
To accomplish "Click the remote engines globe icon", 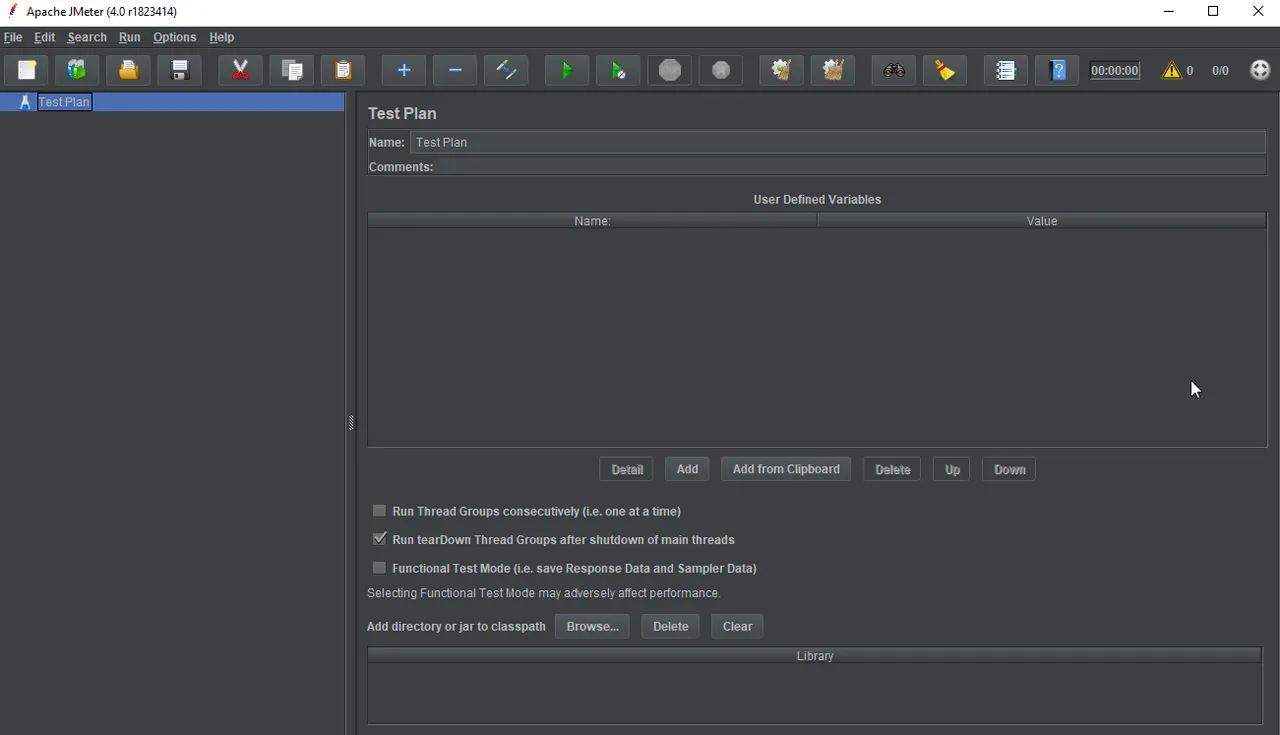I will point(1260,70).
